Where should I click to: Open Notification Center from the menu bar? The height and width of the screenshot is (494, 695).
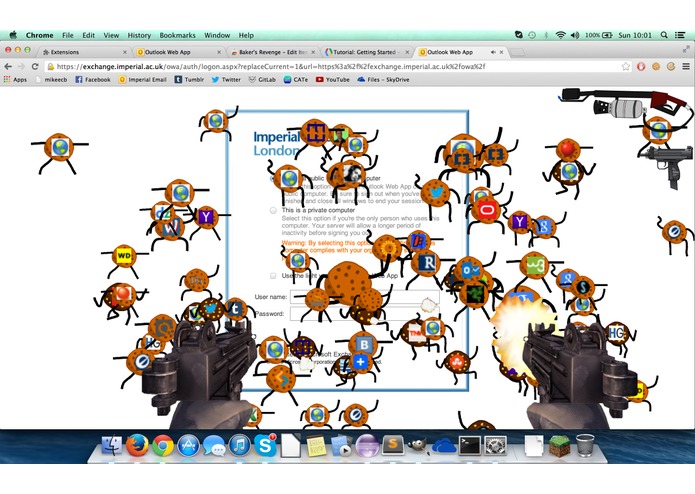680,35
